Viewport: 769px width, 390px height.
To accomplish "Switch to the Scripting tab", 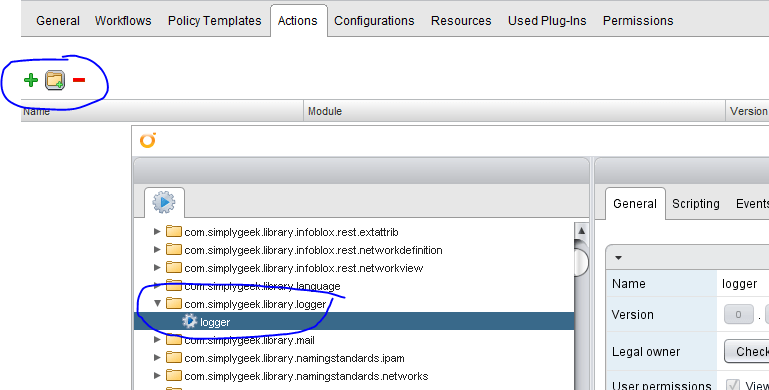I will click(695, 204).
